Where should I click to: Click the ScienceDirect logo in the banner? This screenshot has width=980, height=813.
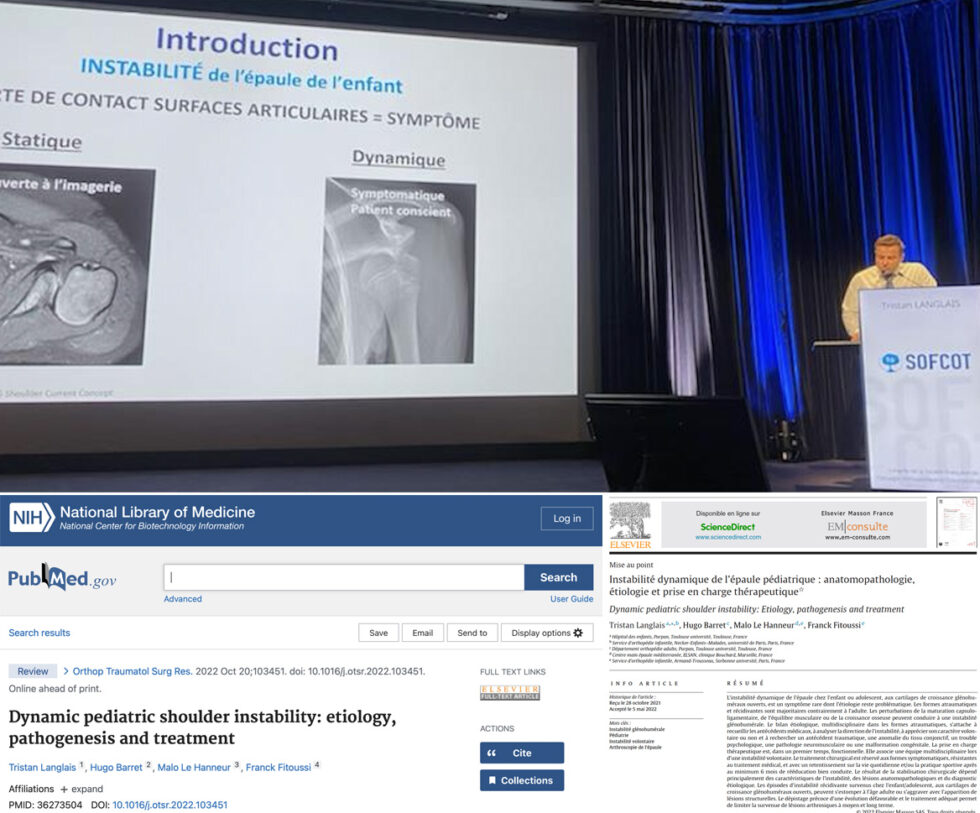[x=729, y=525]
